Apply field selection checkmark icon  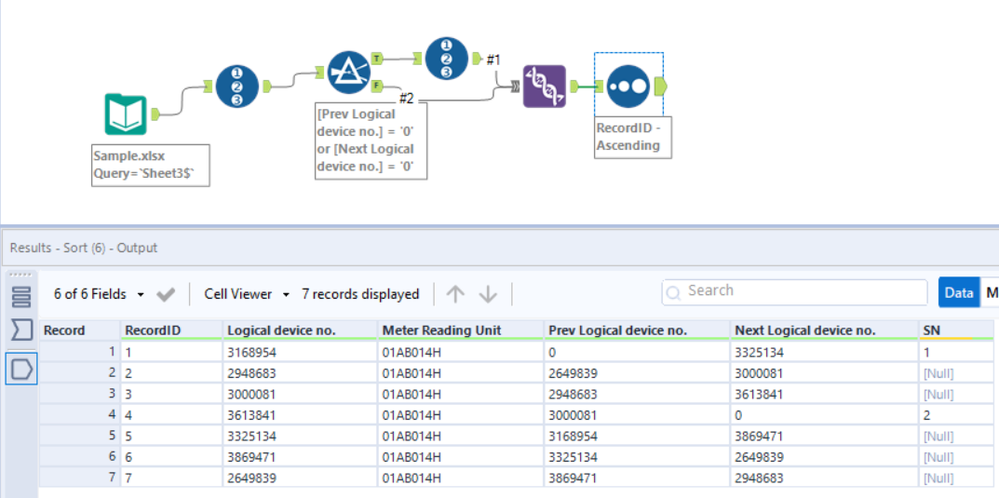(166, 294)
